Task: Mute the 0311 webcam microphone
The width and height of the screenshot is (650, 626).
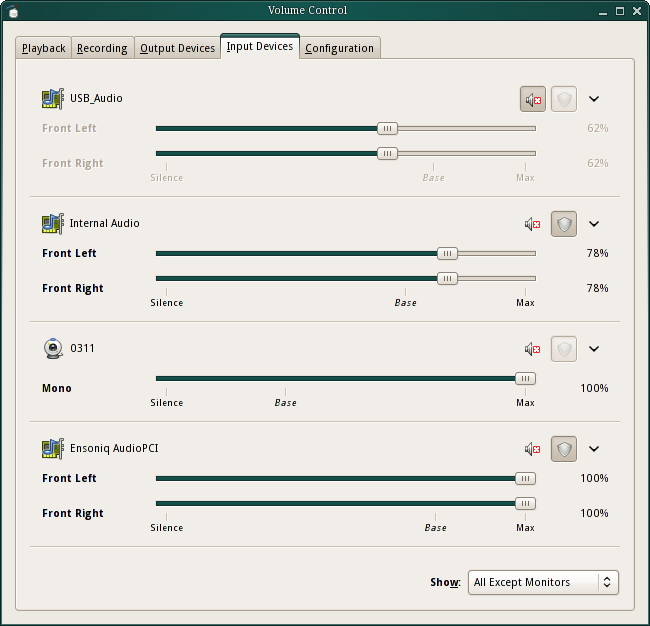Action: coord(532,349)
